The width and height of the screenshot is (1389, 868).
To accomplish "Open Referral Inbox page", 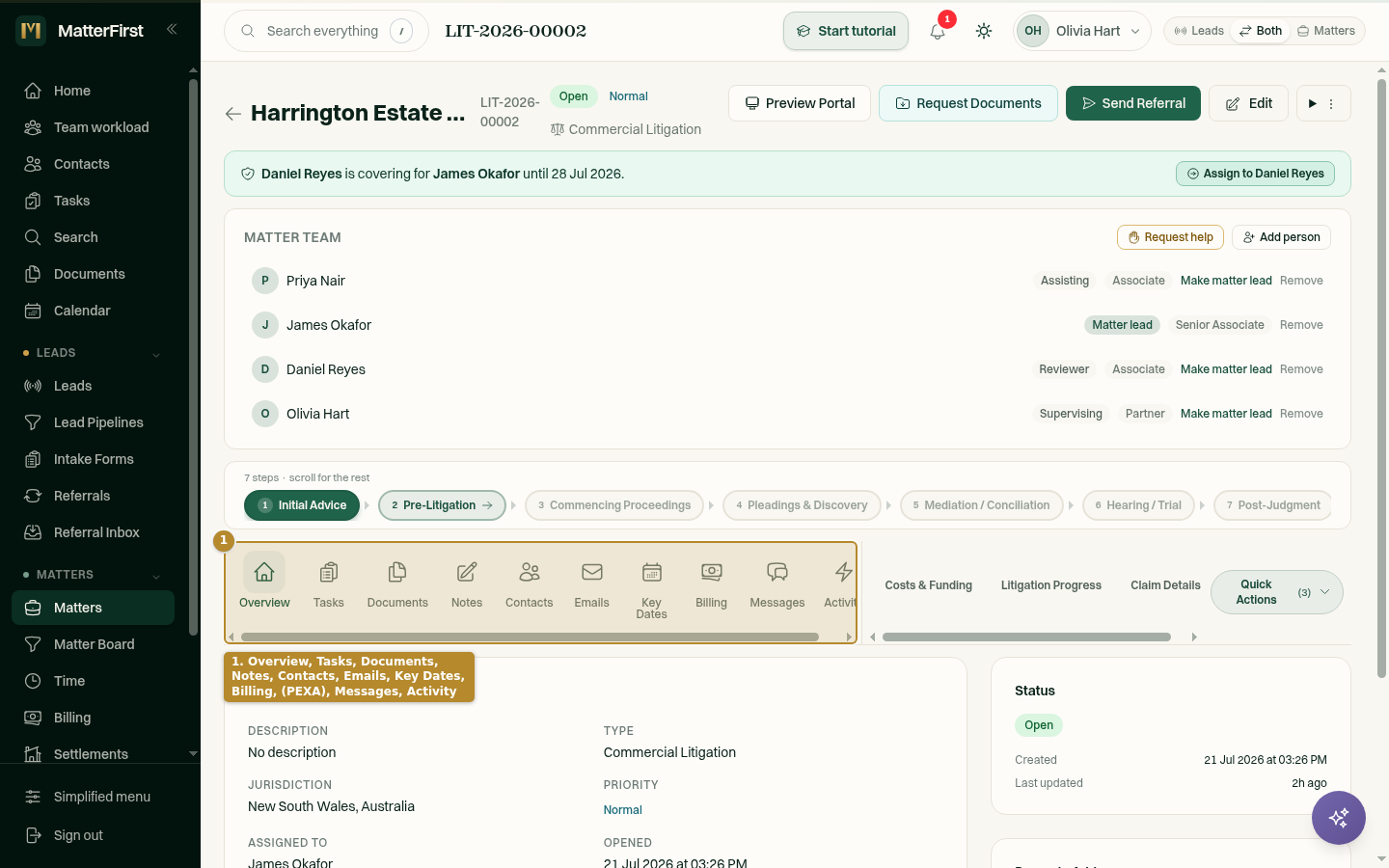I will pos(93,532).
